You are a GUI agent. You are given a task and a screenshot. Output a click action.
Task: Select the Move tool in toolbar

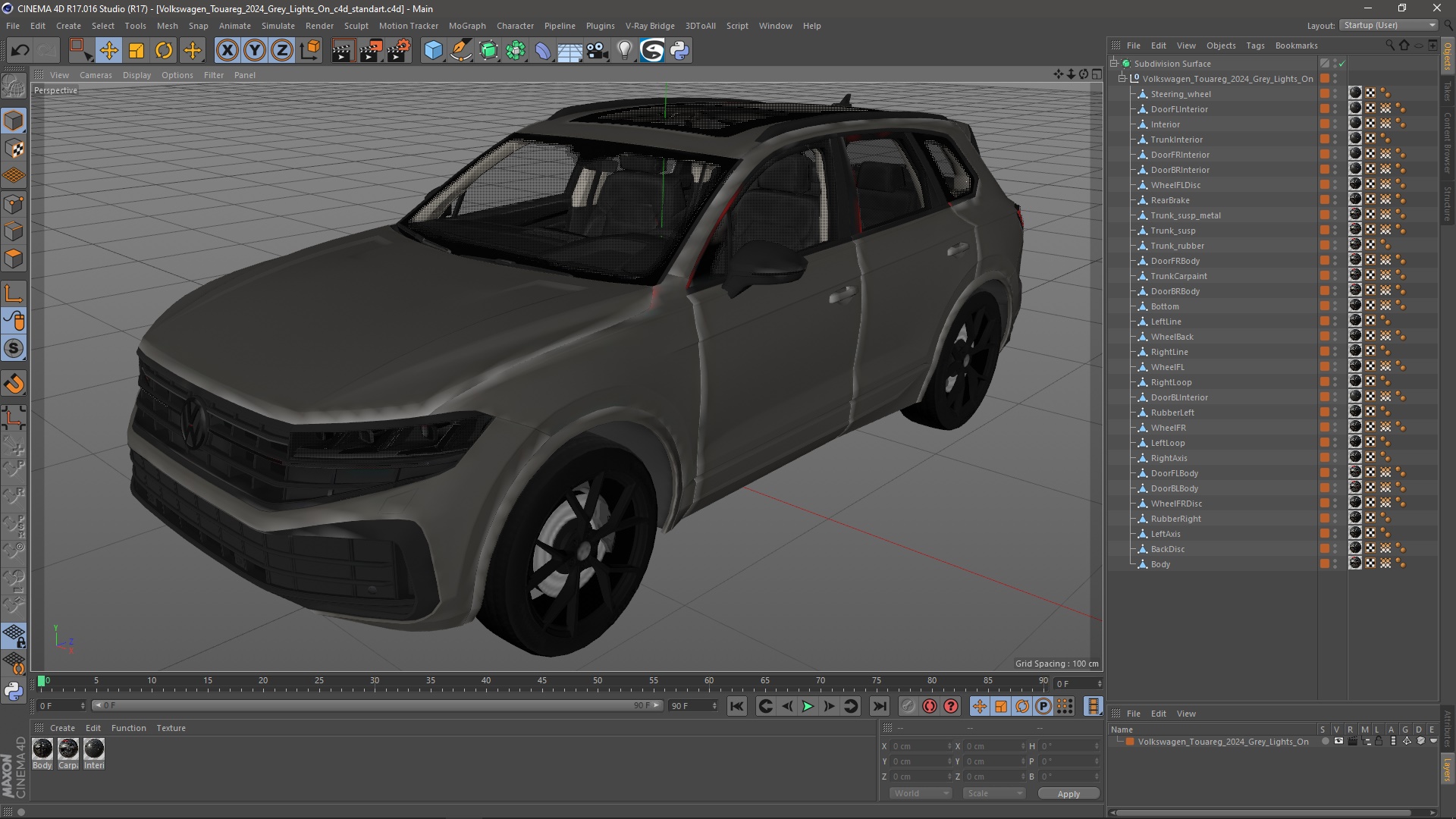(108, 51)
